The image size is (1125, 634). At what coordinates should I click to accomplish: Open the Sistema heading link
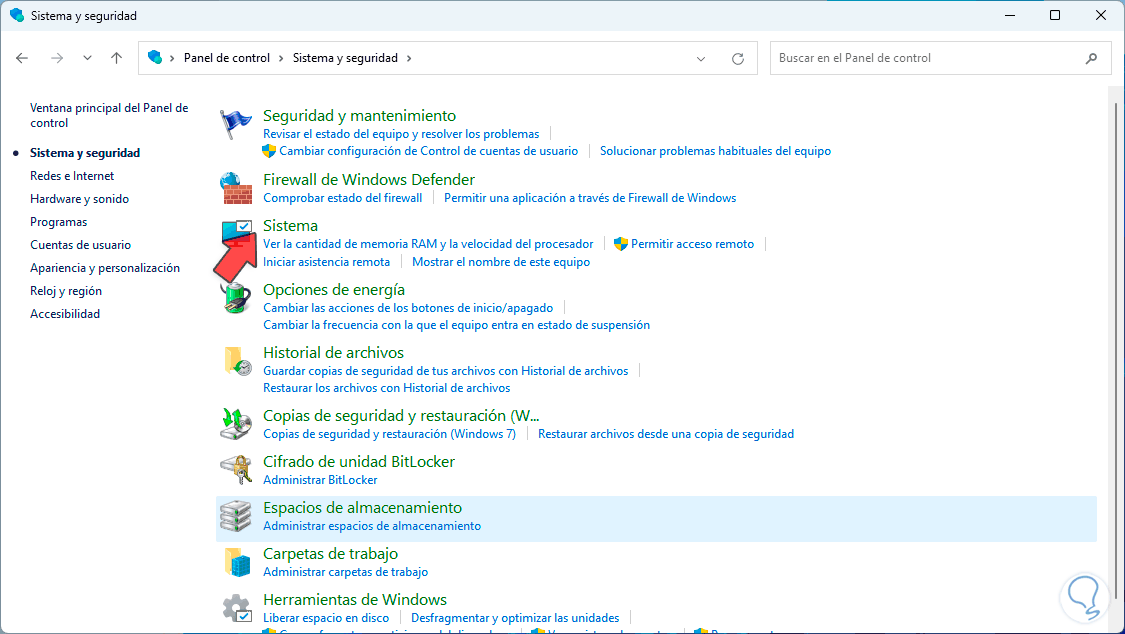[291, 225]
